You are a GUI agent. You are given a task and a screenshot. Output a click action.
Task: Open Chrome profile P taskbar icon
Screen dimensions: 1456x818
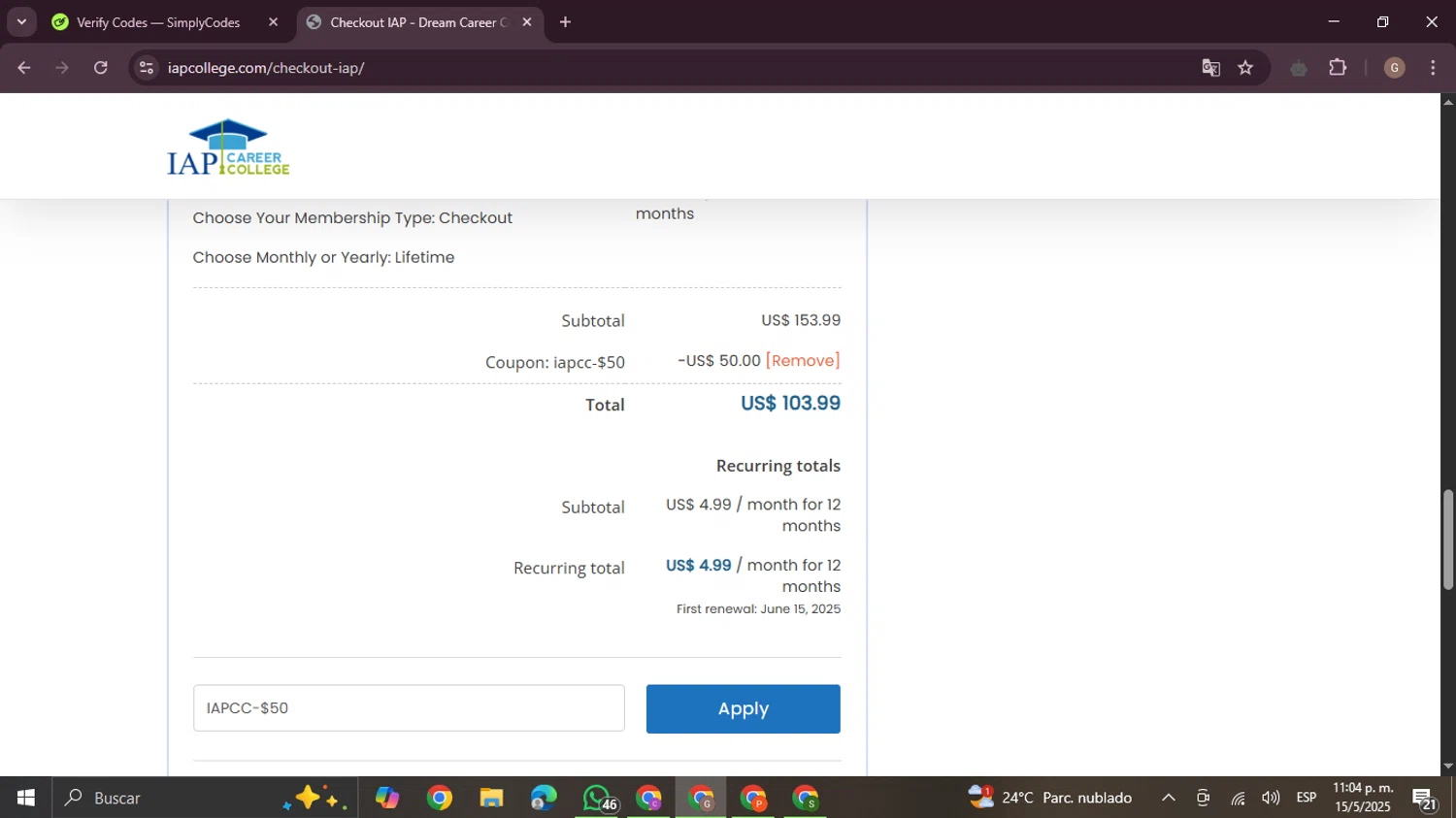(754, 798)
